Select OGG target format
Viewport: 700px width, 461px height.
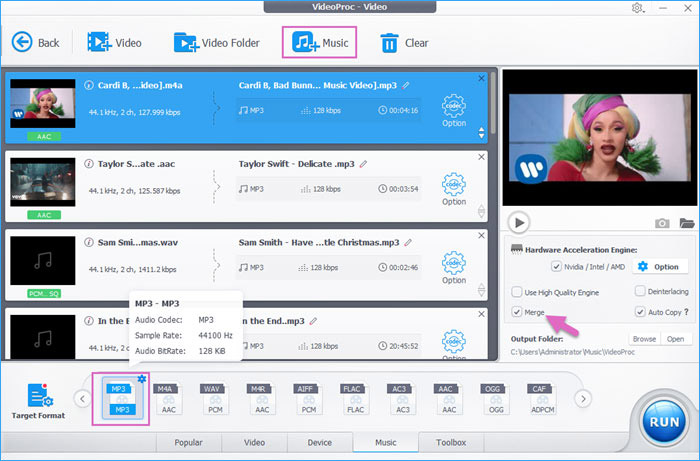tap(496, 399)
